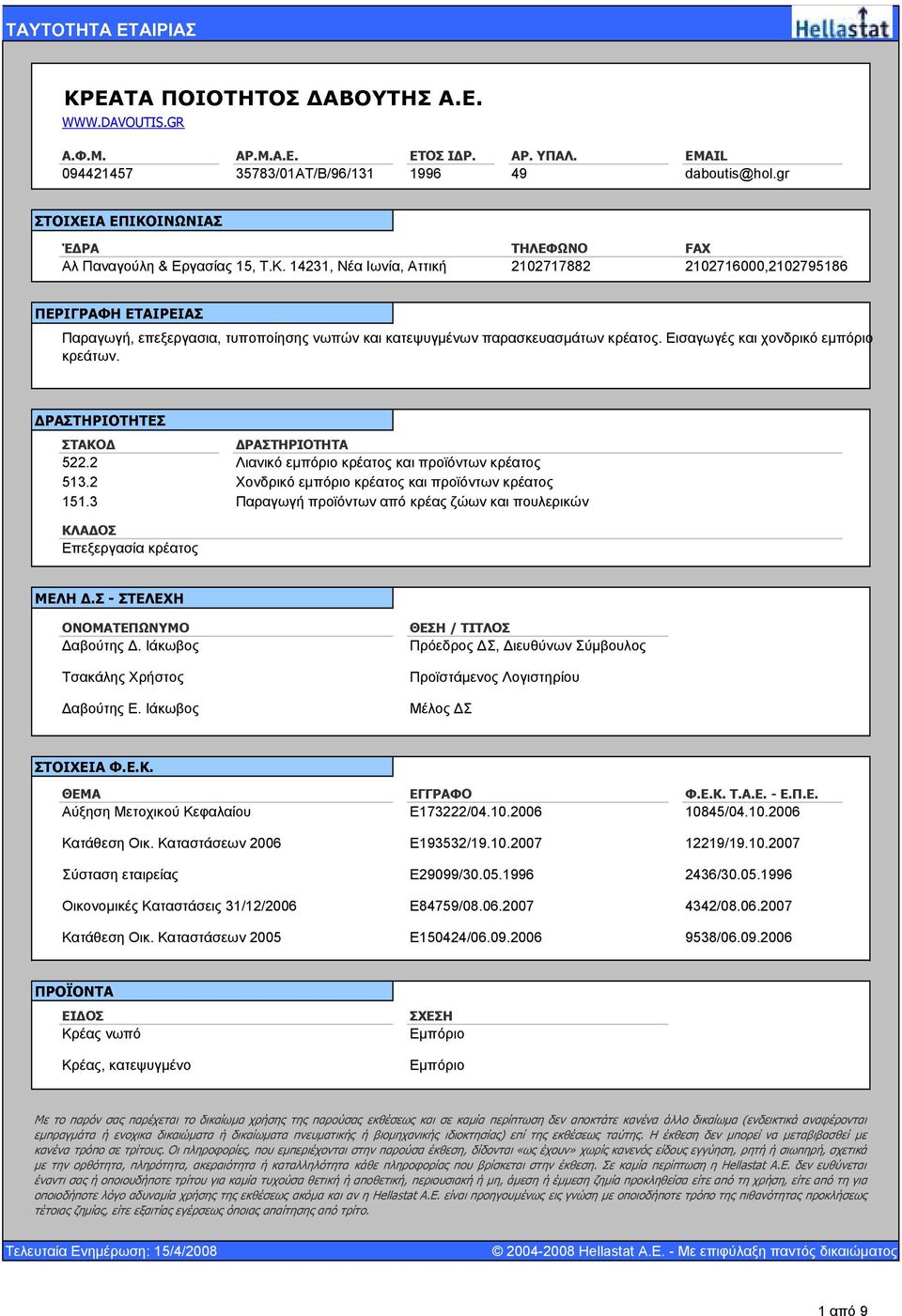Select document number Ε84759/08.06.2007

point(472,906)
